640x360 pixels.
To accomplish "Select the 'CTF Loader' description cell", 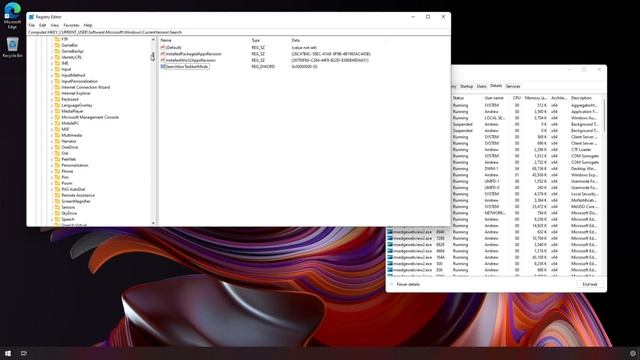I will [581, 150].
